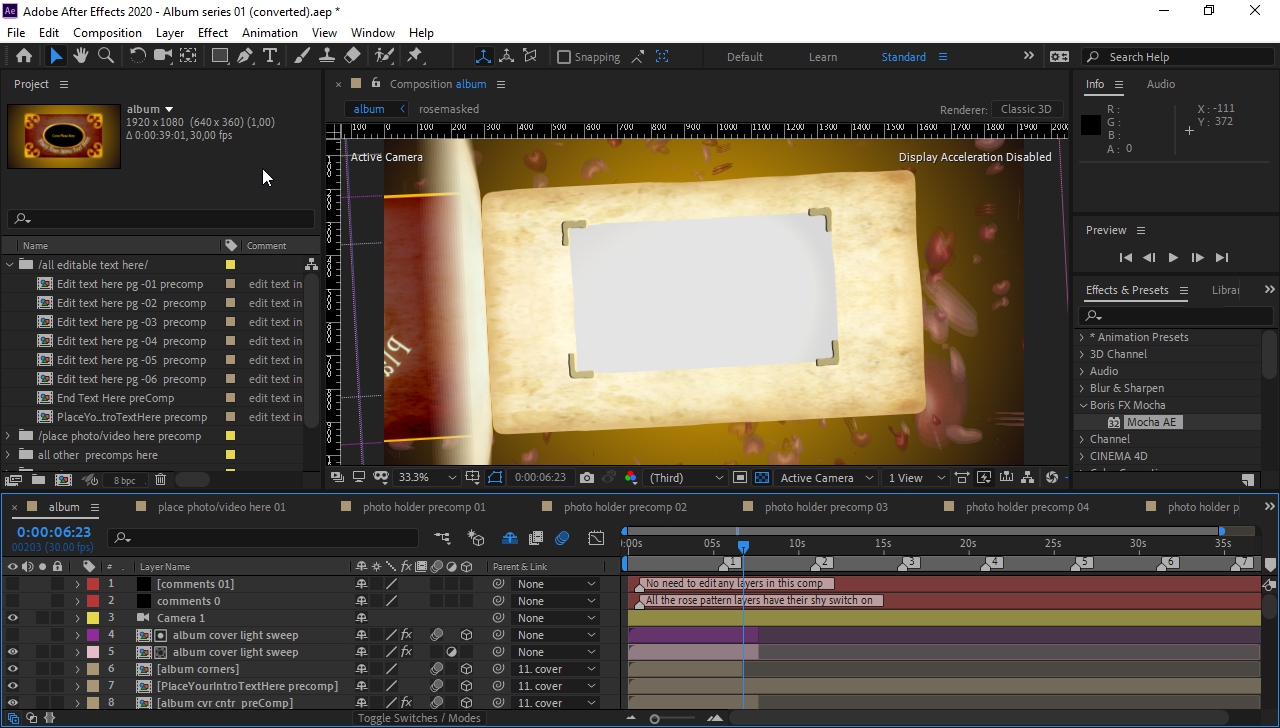This screenshot has height=728, width=1280.
Task: Open the Composition menu
Action: 107,32
